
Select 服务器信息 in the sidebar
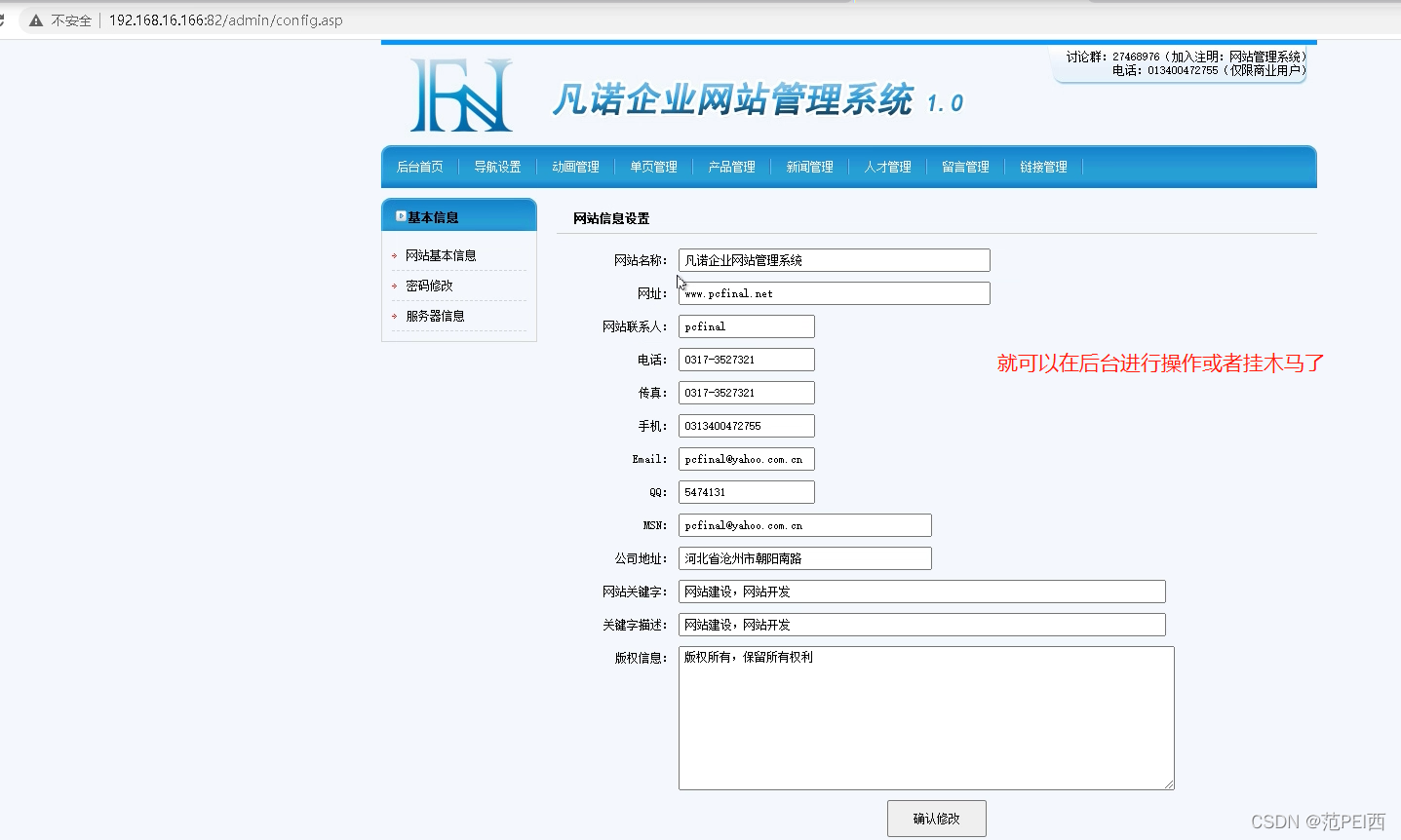click(x=435, y=316)
